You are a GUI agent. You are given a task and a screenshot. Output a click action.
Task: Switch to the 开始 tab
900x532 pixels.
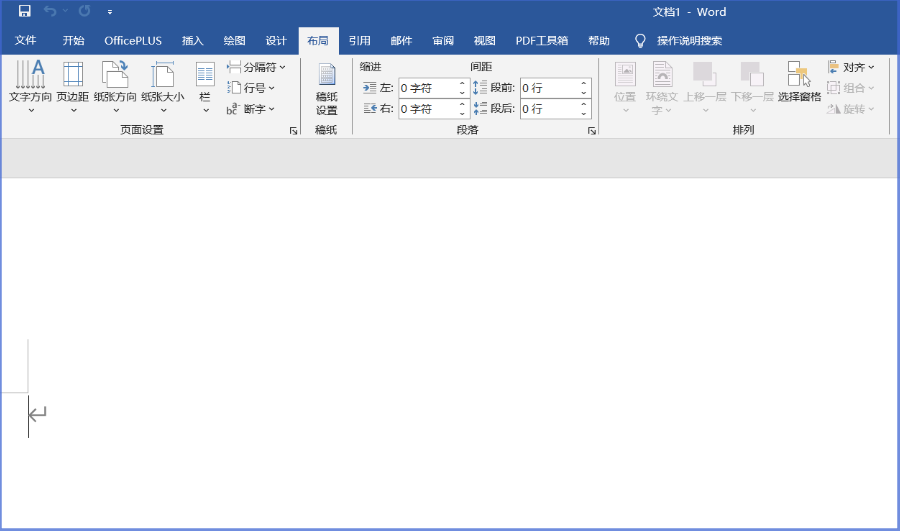[x=73, y=41]
